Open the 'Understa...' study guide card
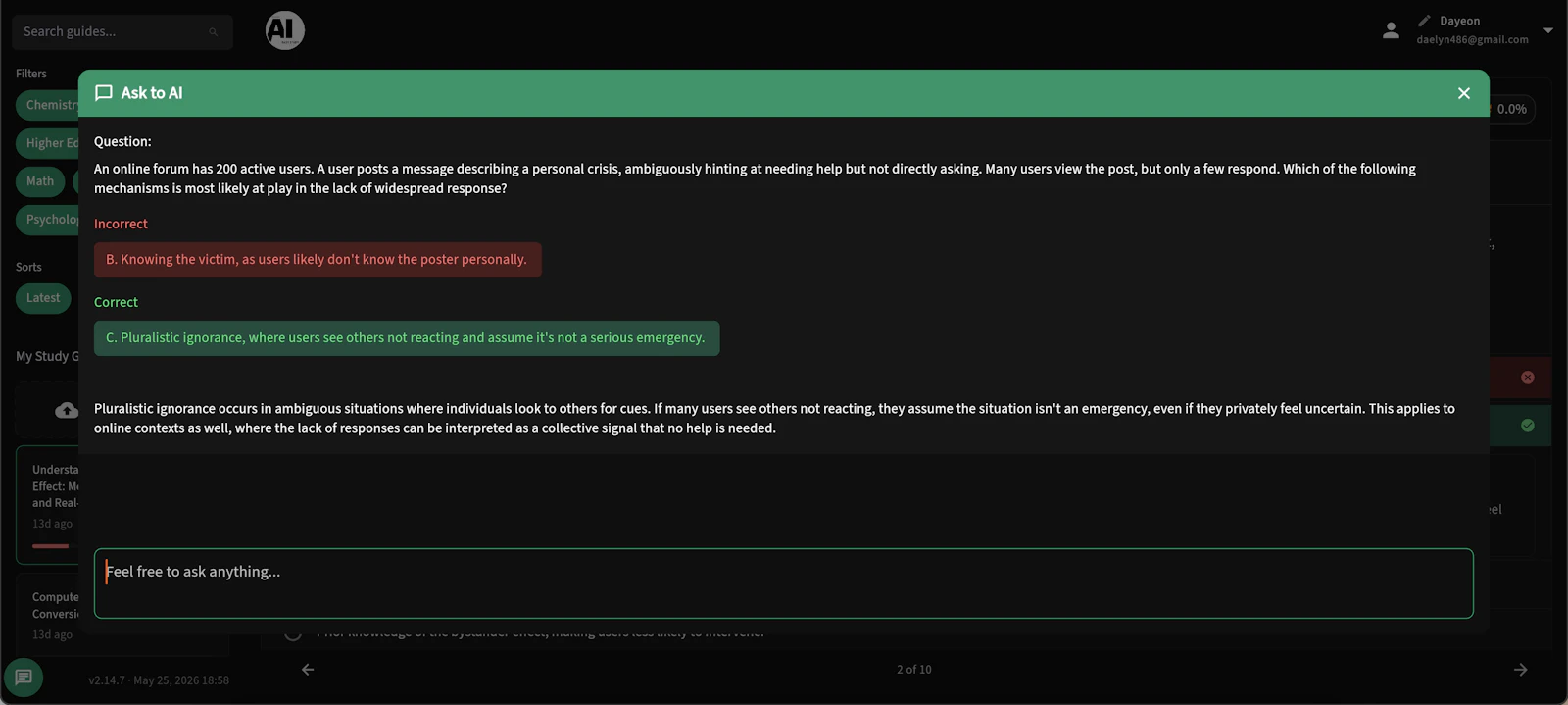This screenshot has height=705, width=1568. tap(48, 505)
